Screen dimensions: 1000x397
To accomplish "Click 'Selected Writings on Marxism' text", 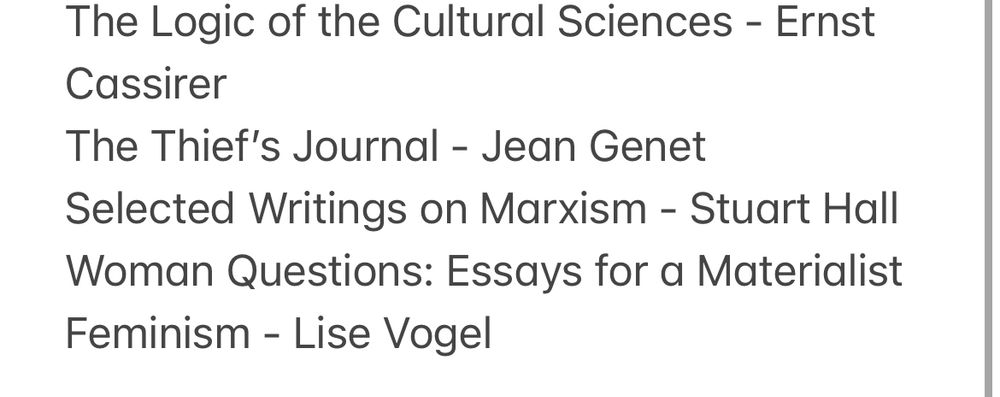I will [x=356, y=209].
